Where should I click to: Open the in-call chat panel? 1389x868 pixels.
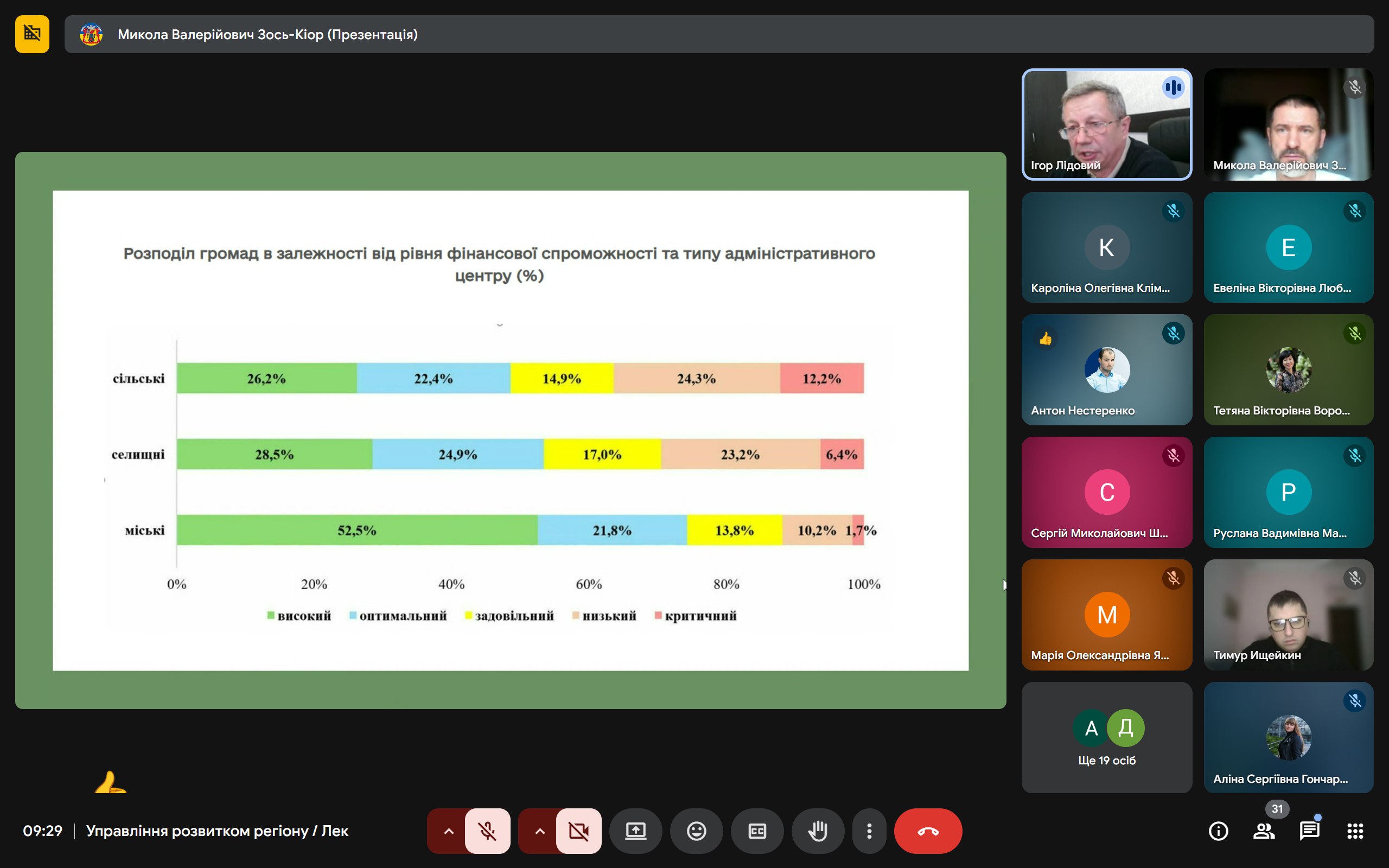[x=1309, y=831]
